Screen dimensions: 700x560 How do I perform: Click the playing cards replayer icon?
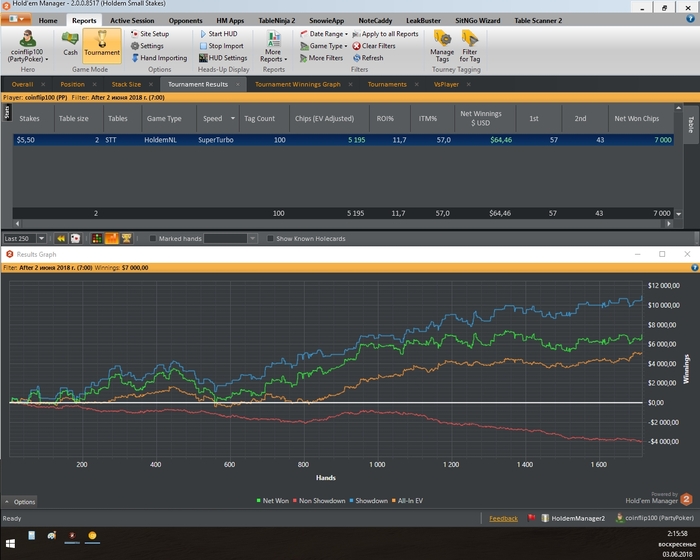click(x=75, y=238)
